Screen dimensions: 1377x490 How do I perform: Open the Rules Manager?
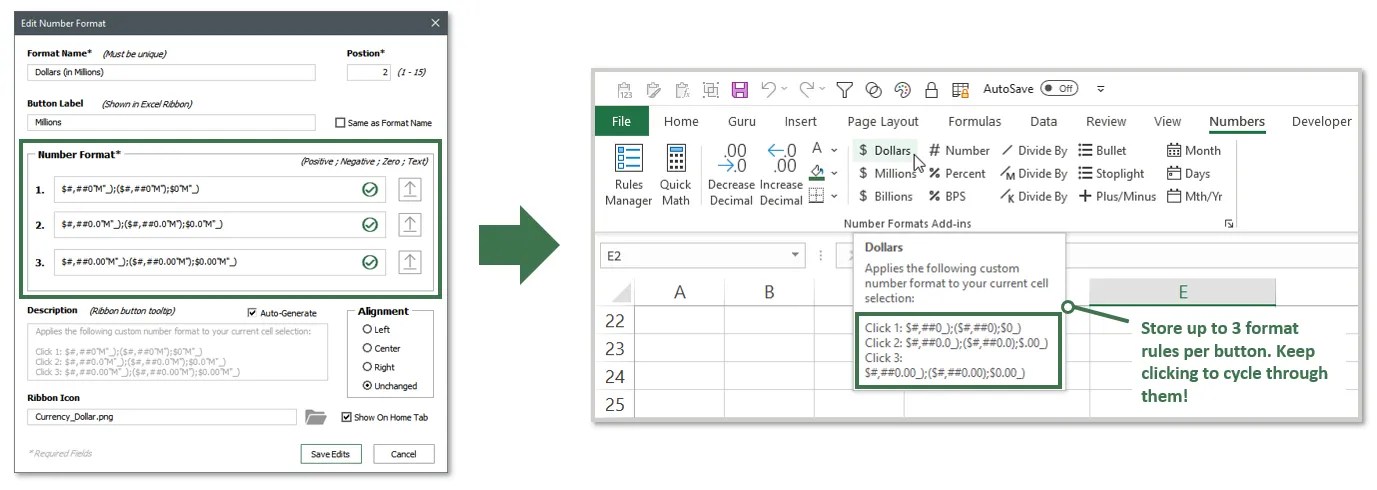click(629, 175)
